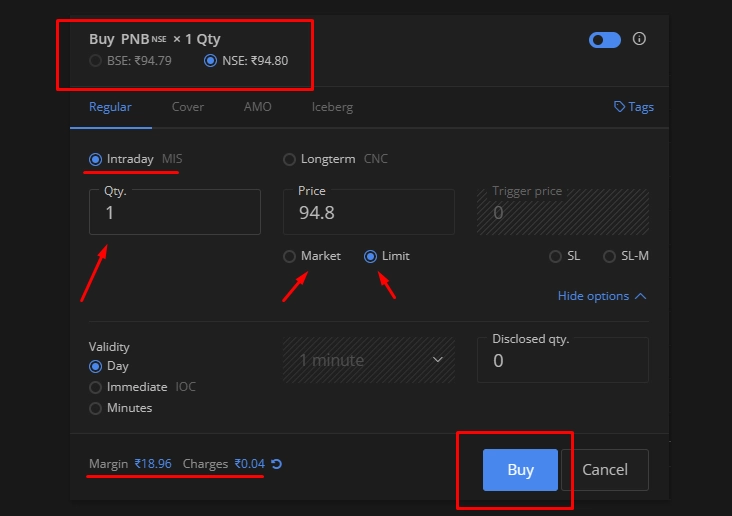Open the order info icon
The height and width of the screenshot is (516, 732).
click(x=639, y=39)
